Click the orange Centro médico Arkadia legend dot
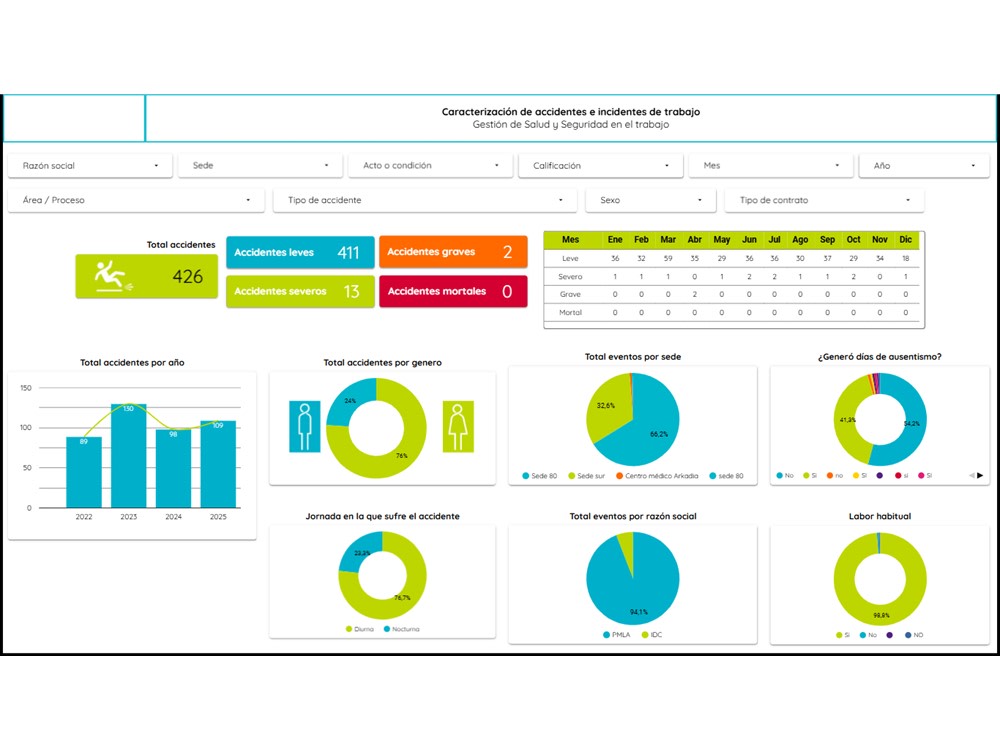The width and height of the screenshot is (1000, 750). point(619,476)
